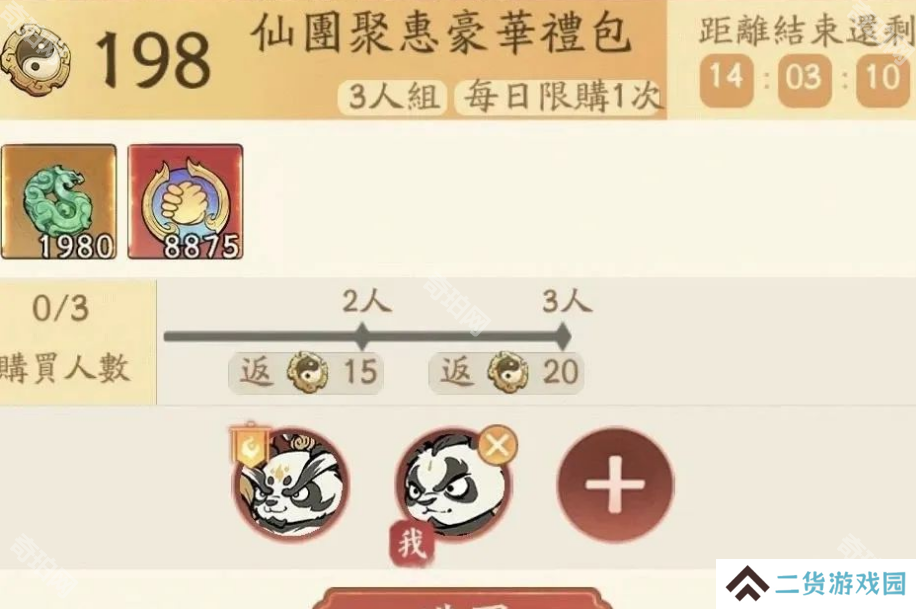Remove my panda avatar with the X badge
916x609 pixels.
point(497,445)
